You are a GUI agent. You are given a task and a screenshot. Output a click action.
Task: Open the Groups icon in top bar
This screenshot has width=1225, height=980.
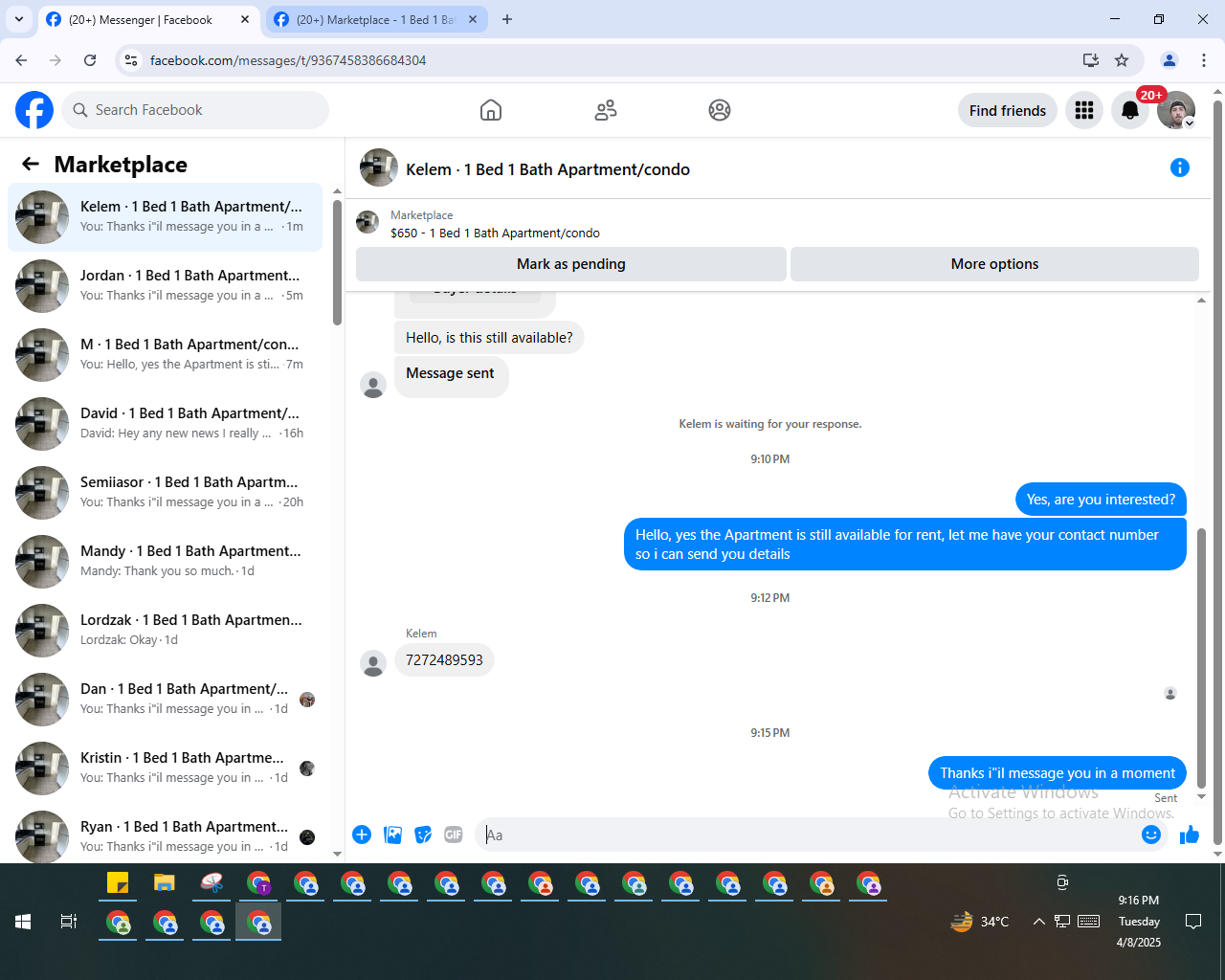coord(720,110)
